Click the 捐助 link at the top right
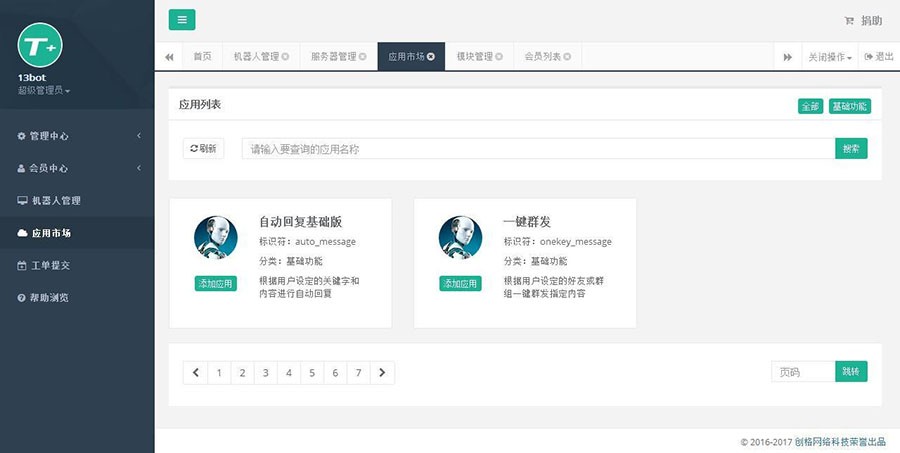 click(863, 21)
